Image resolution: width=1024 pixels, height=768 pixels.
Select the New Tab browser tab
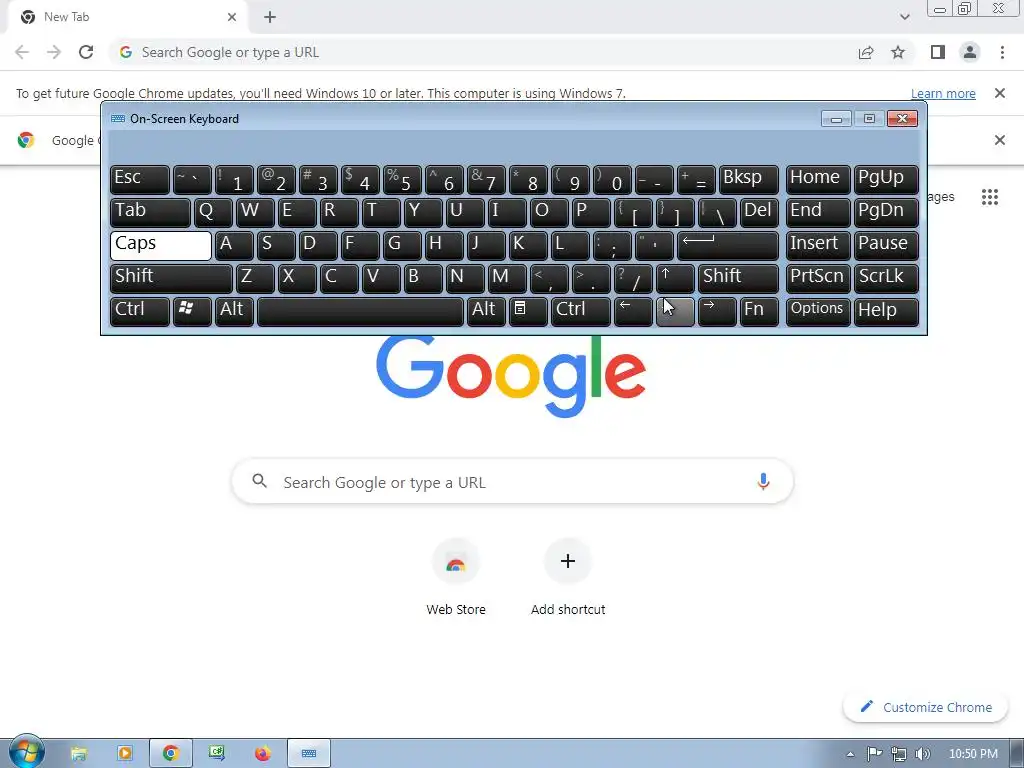127,17
